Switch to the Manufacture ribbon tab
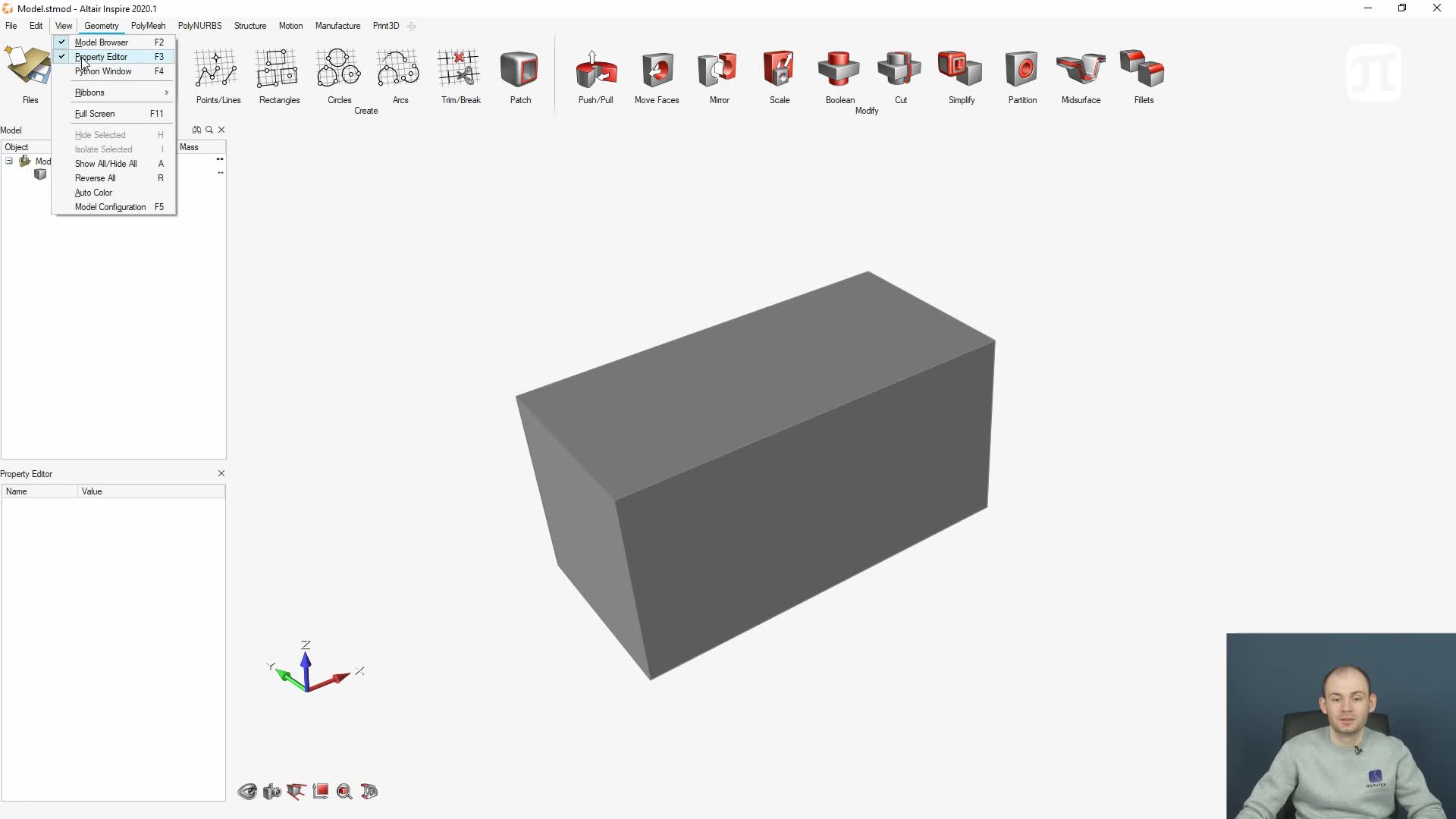1456x819 pixels. click(337, 26)
